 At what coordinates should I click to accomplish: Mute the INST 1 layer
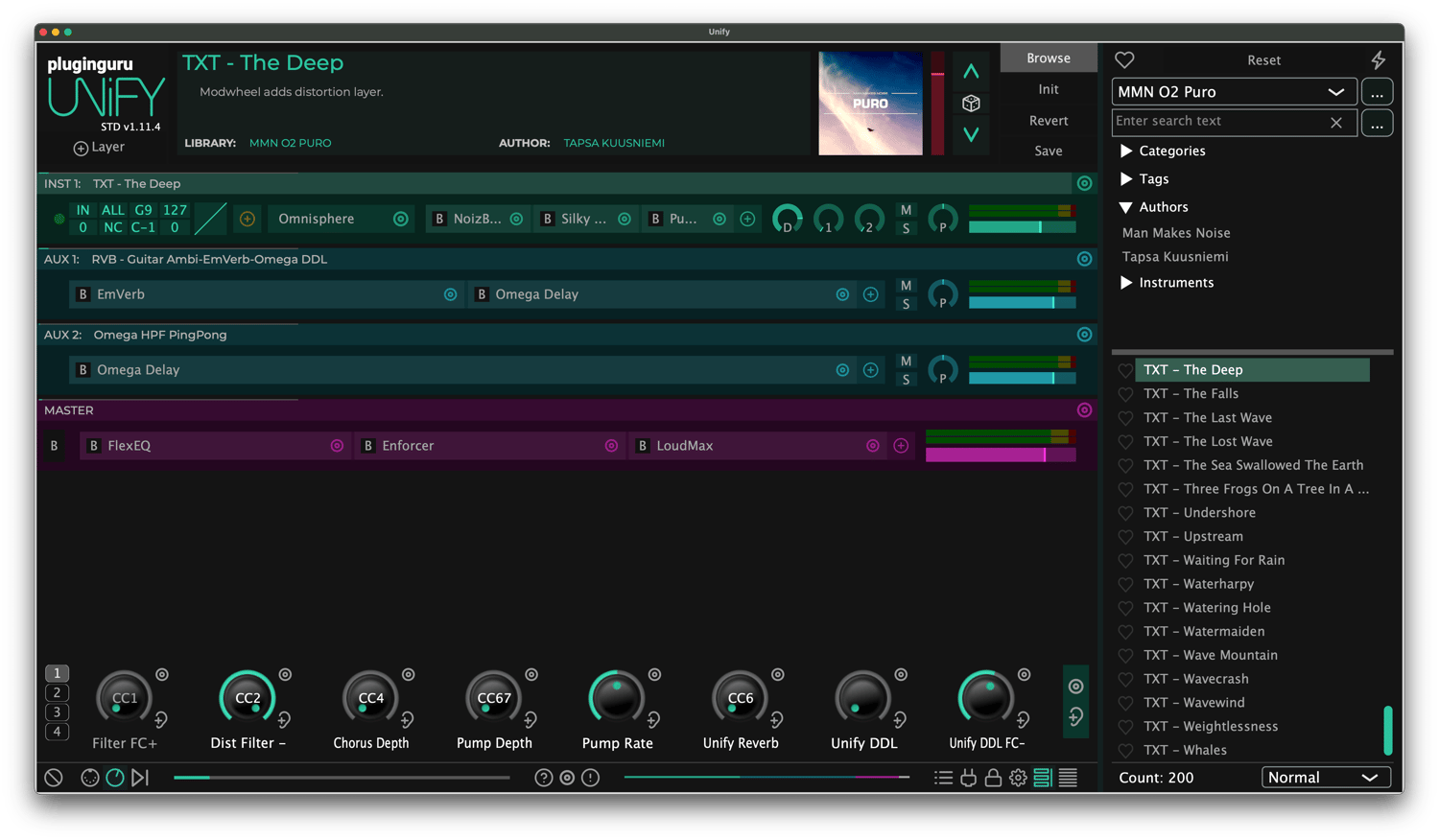click(x=906, y=210)
